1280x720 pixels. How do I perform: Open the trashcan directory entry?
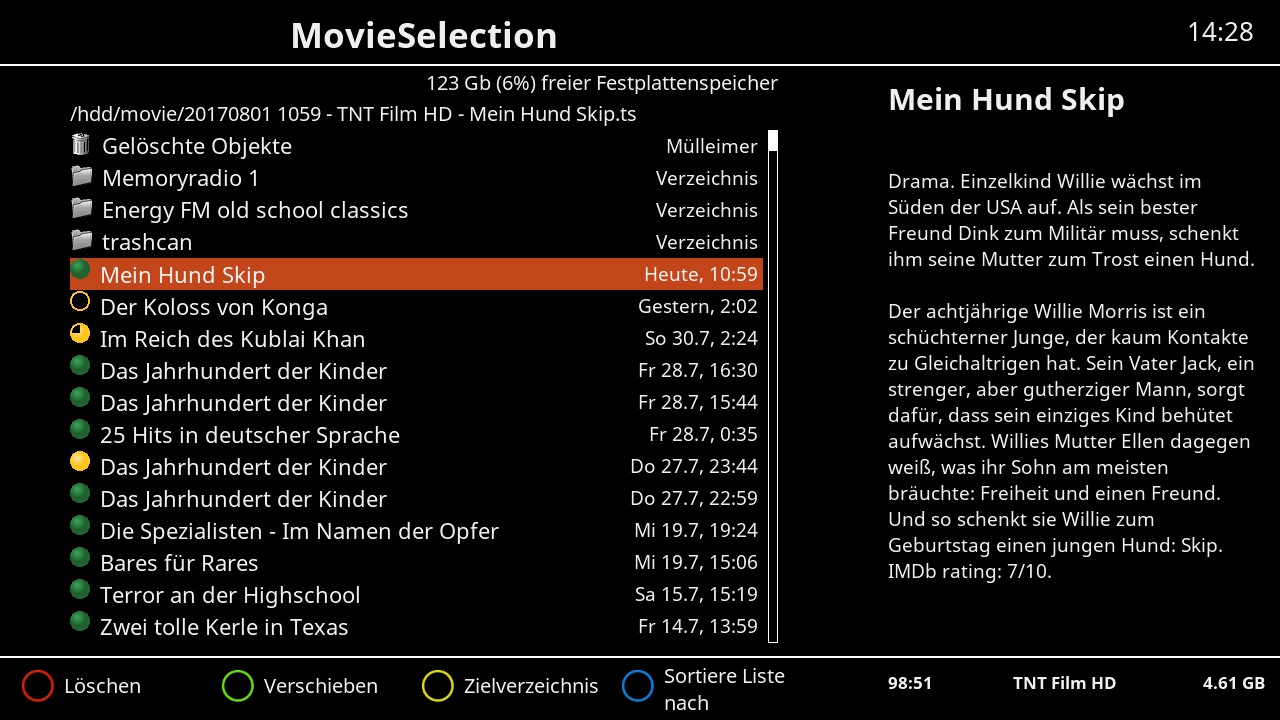coord(147,243)
